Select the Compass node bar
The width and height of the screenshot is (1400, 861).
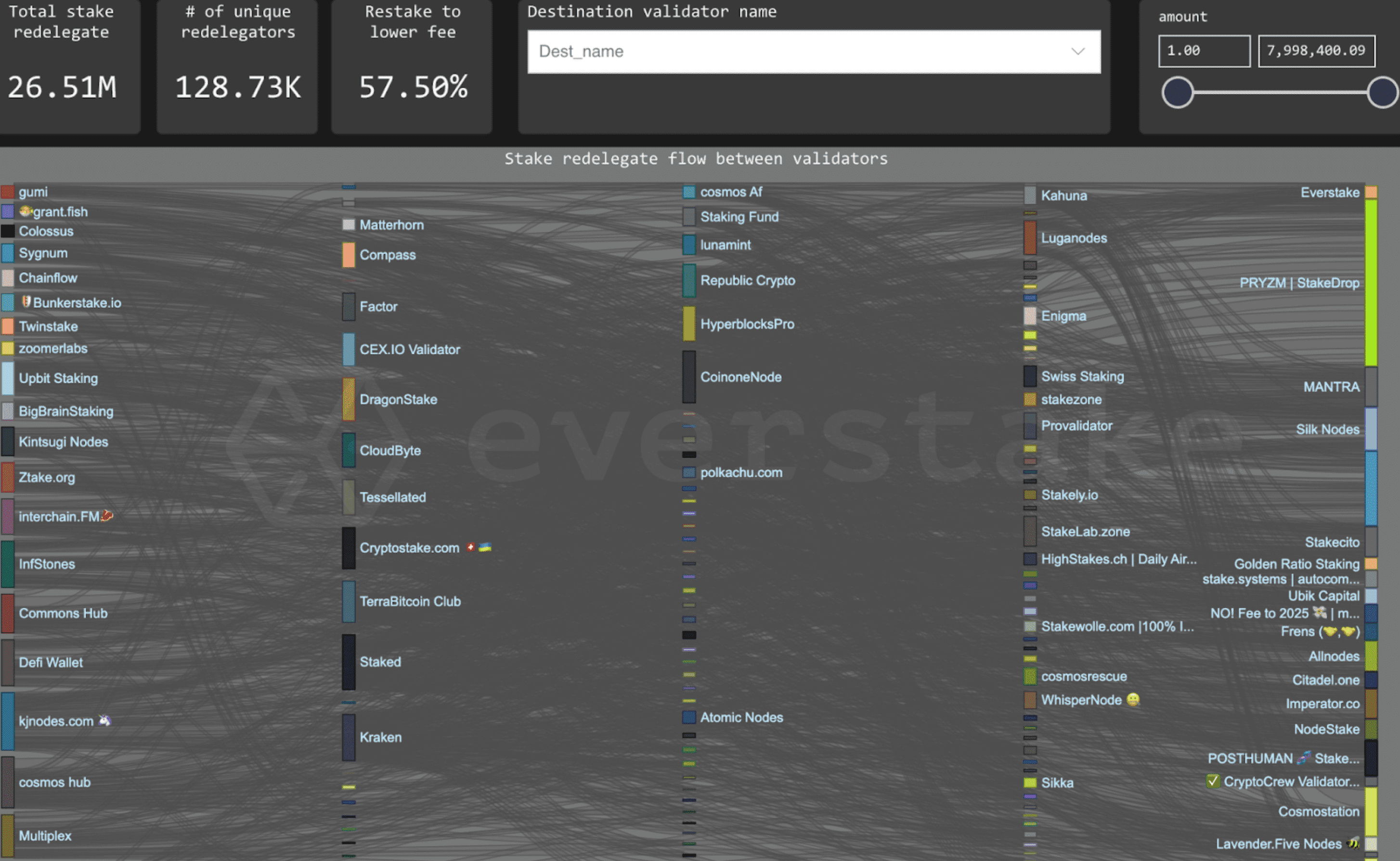click(x=349, y=255)
